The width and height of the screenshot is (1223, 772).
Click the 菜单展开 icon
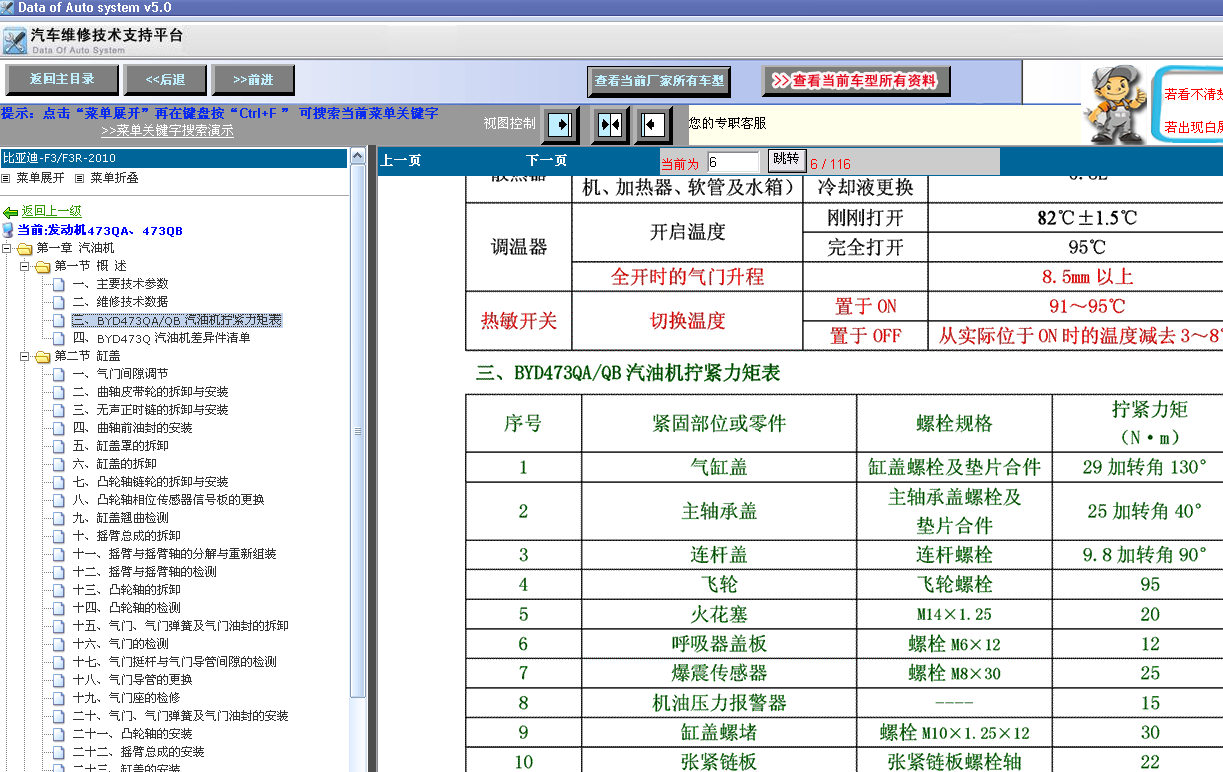tap(6, 178)
